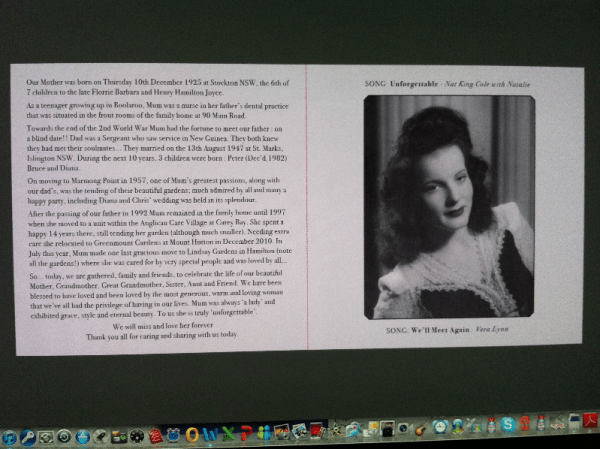Open iMovie star icon in dock

pyautogui.click(x=336, y=430)
